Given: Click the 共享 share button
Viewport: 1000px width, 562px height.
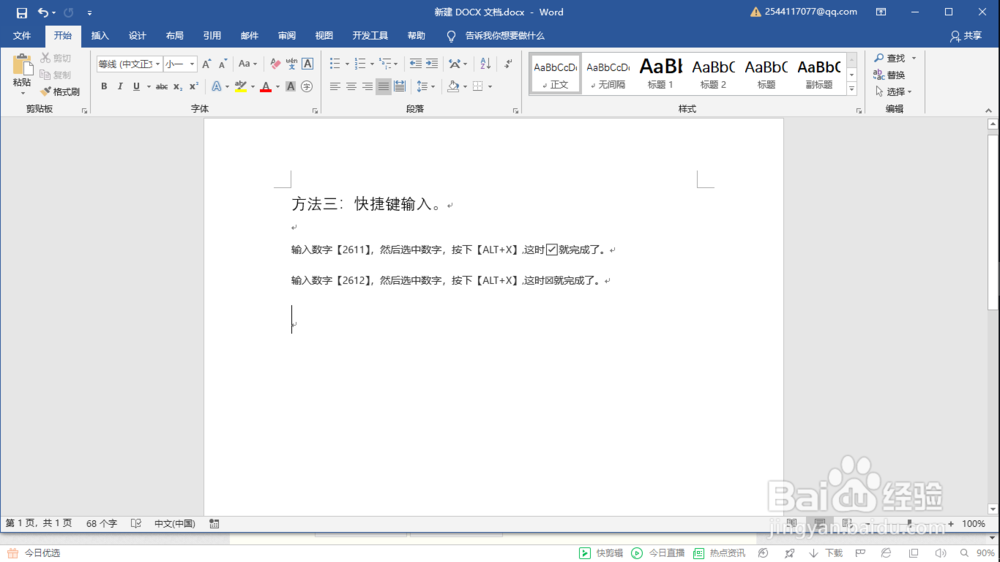Looking at the screenshot, I should 966,36.
